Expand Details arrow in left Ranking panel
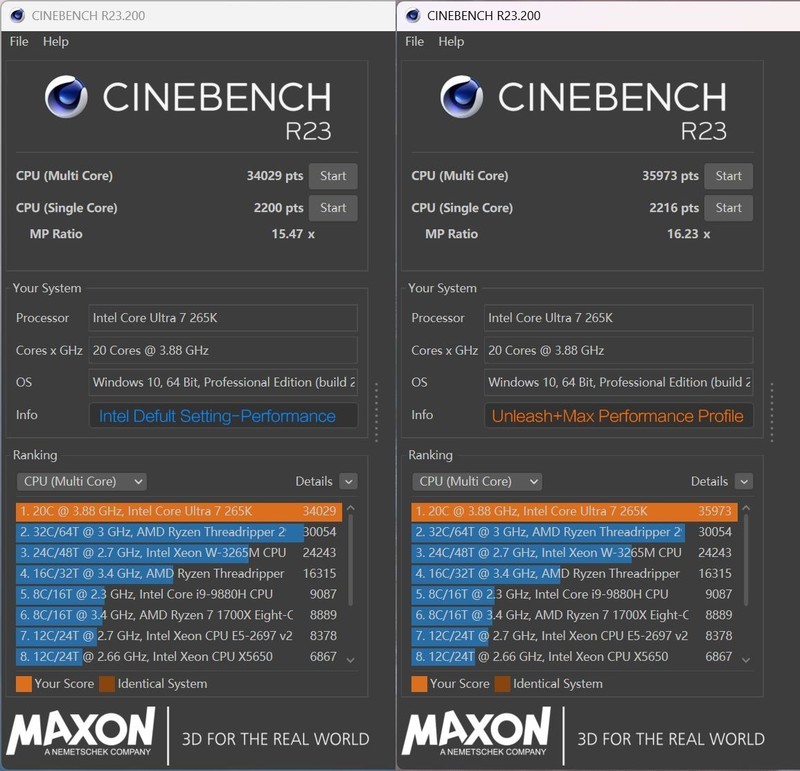 click(348, 481)
